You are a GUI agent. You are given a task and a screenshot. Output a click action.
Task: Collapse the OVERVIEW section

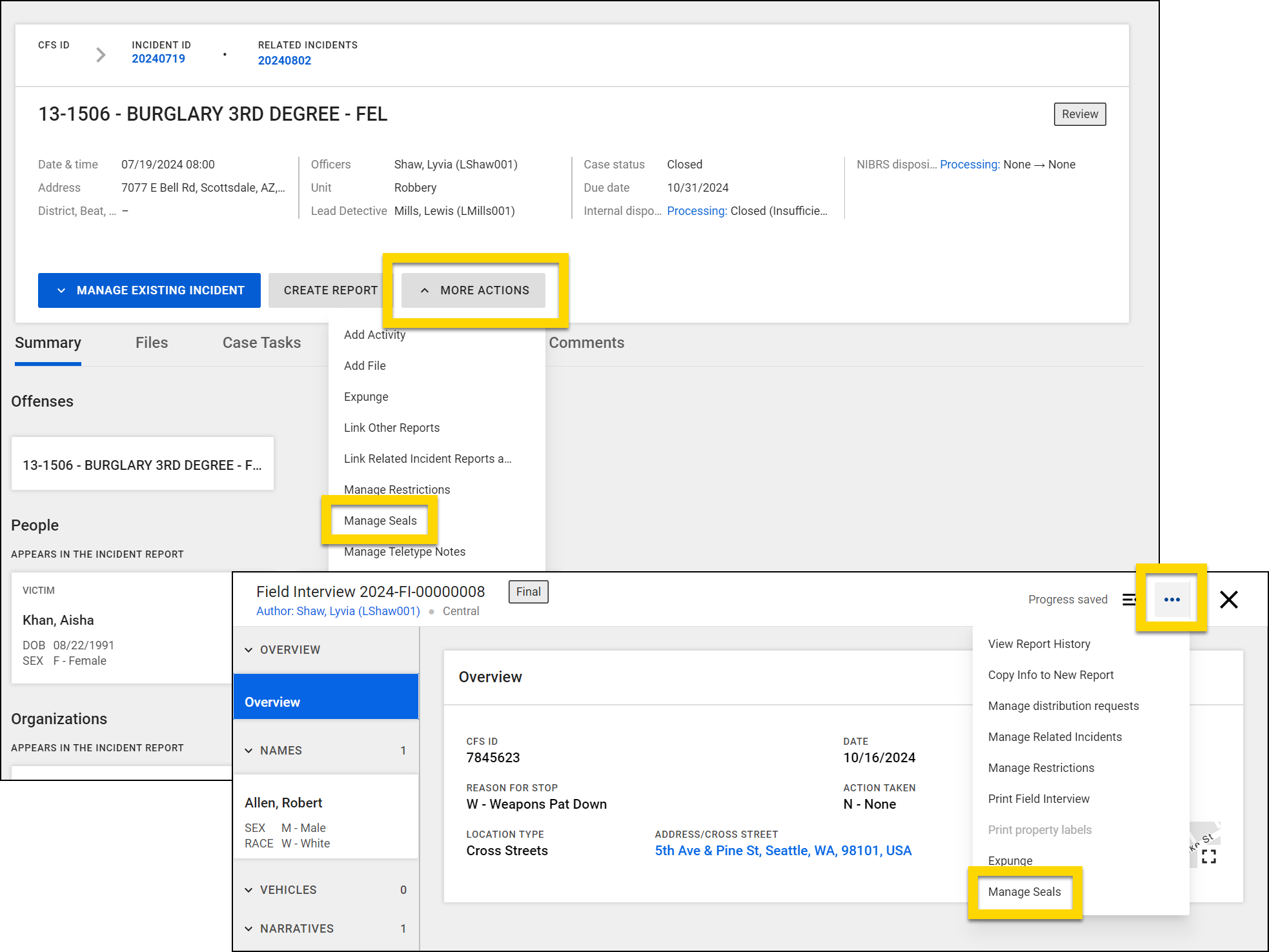tap(326, 650)
